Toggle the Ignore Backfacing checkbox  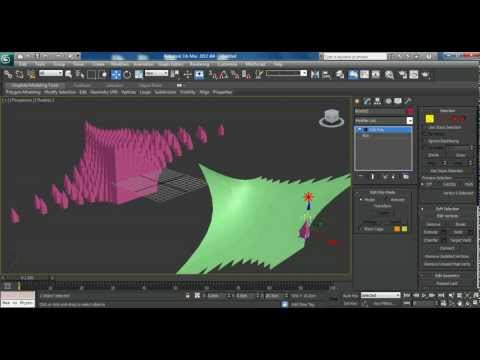pyautogui.click(x=425, y=141)
